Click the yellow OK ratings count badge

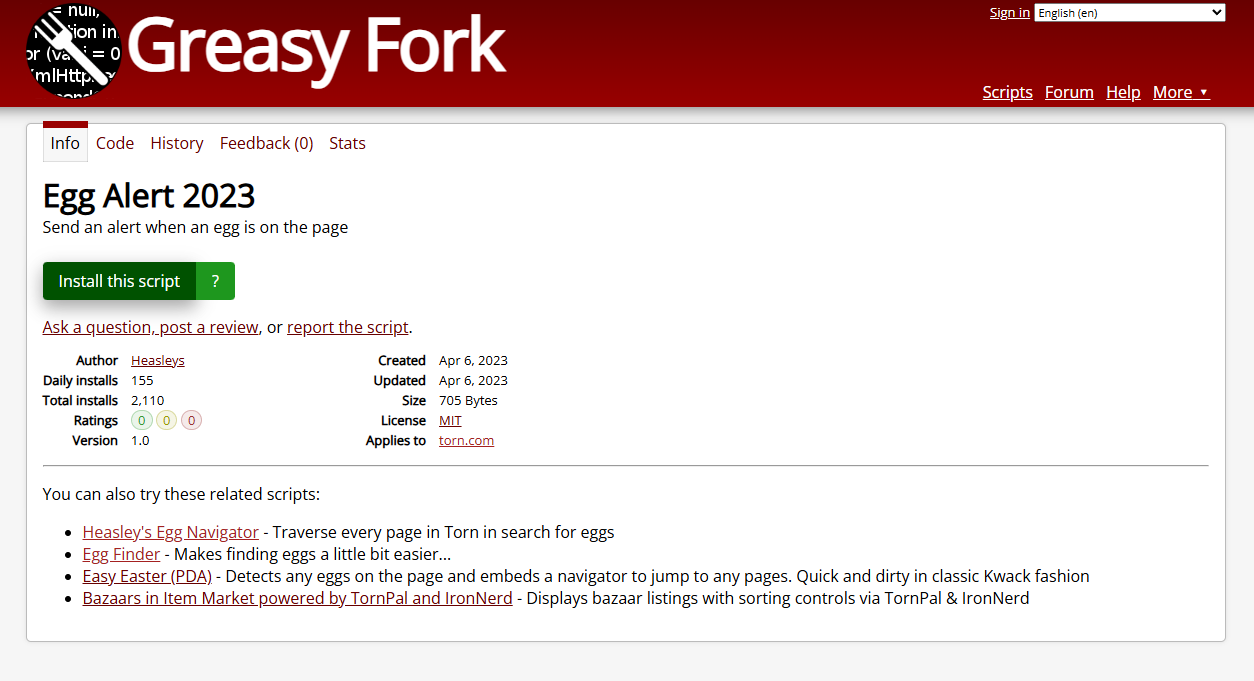(x=166, y=421)
